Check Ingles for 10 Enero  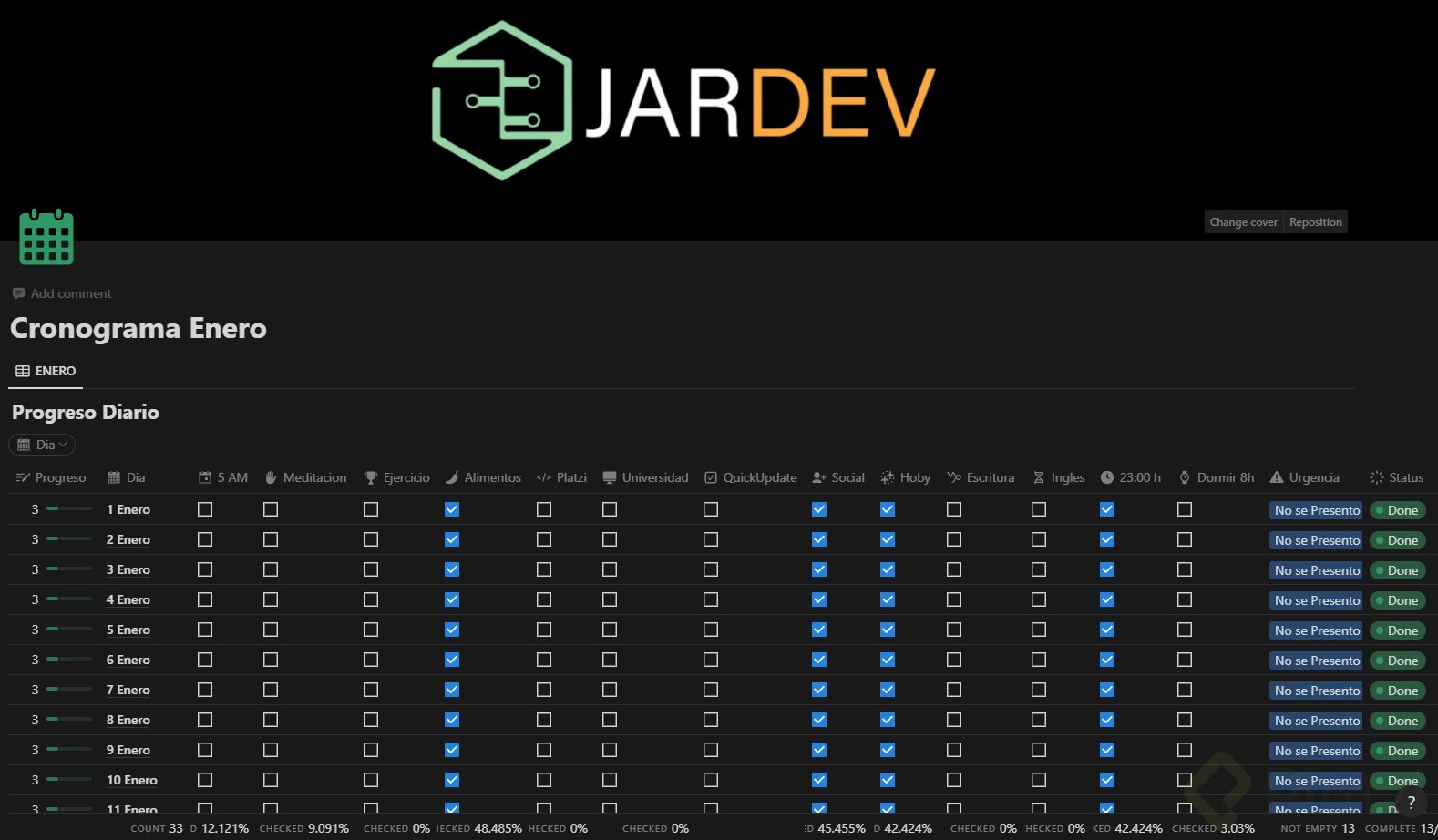tap(1039, 780)
